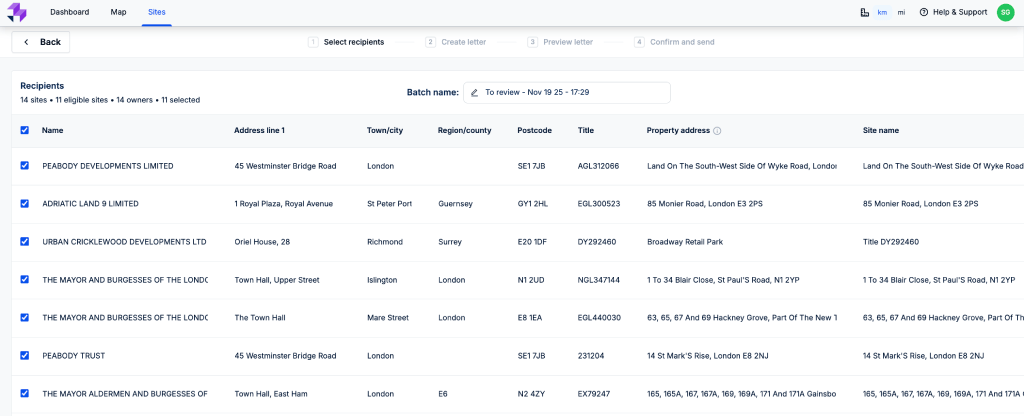
Task: Open the Sites tab
Action: pos(156,12)
